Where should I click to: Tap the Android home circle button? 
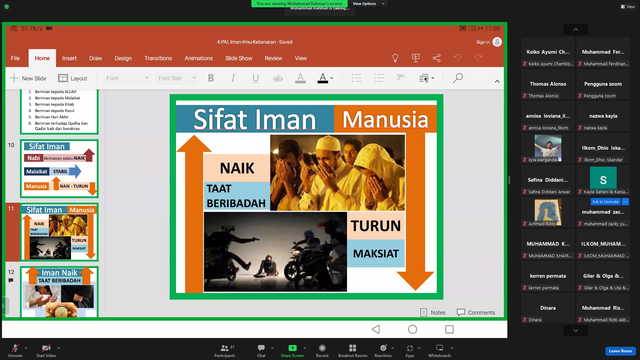pyautogui.click(x=413, y=329)
